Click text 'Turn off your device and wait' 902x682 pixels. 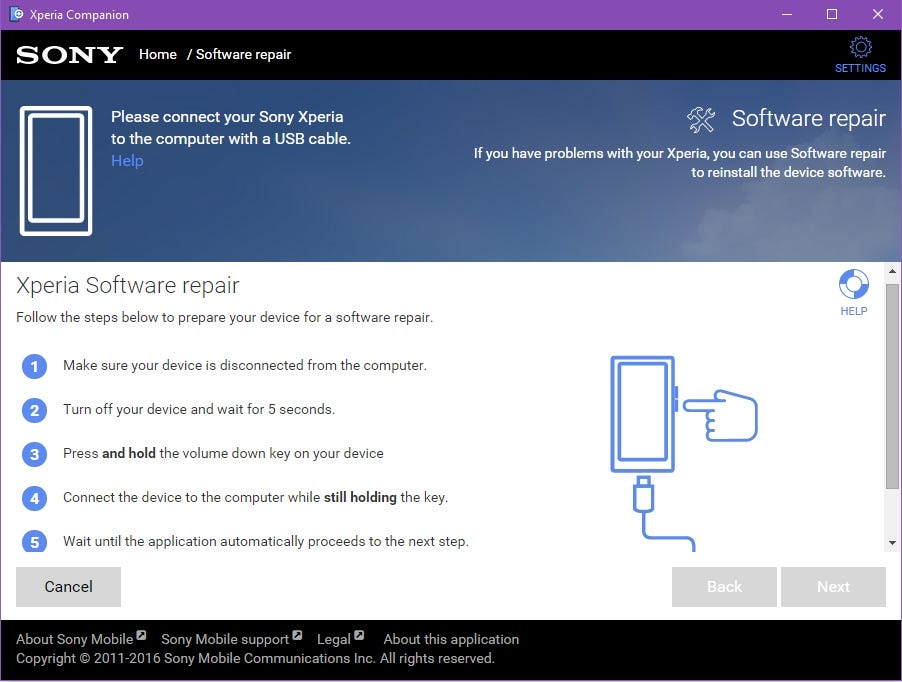pos(199,409)
